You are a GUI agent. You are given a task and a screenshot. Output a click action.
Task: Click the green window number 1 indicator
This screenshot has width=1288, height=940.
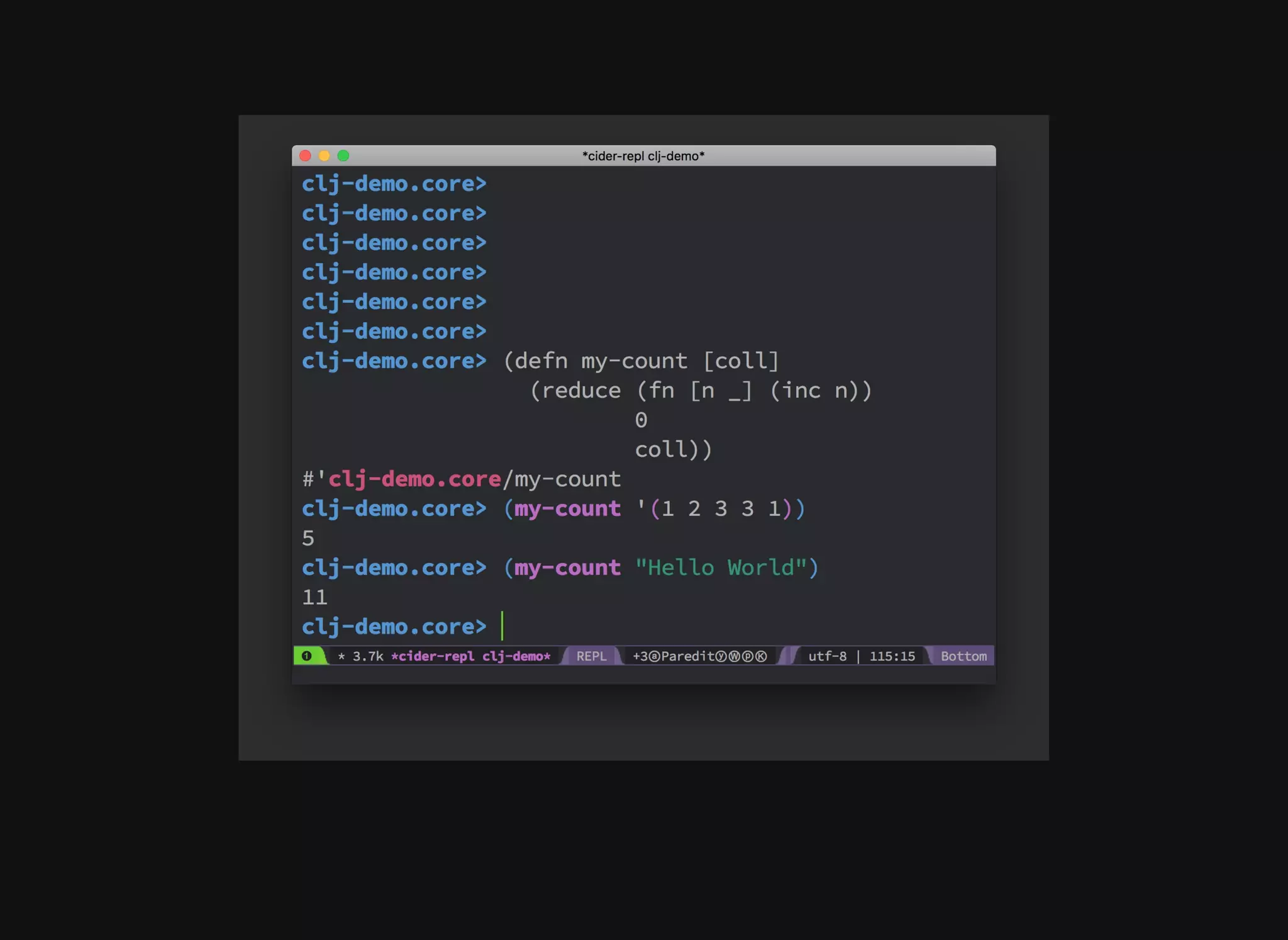pyautogui.click(x=307, y=656)
